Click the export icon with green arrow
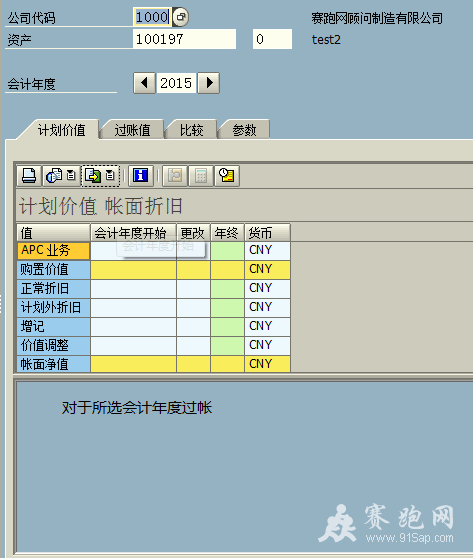 click(93, 176)
